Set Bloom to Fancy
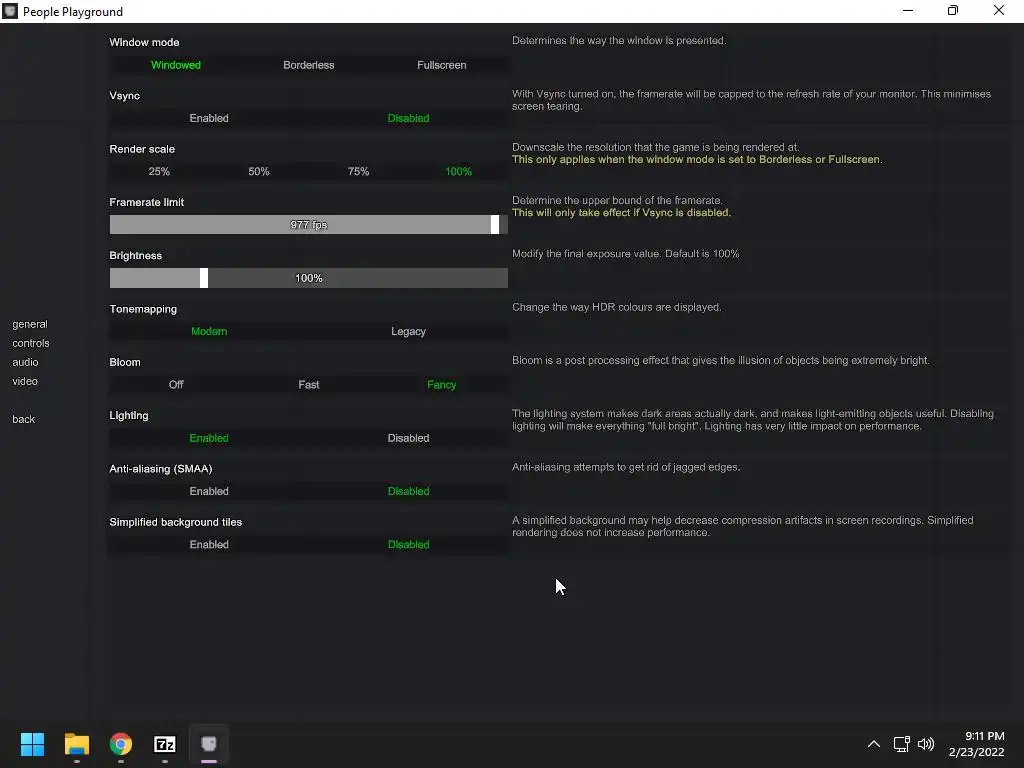 pos(441,385)
